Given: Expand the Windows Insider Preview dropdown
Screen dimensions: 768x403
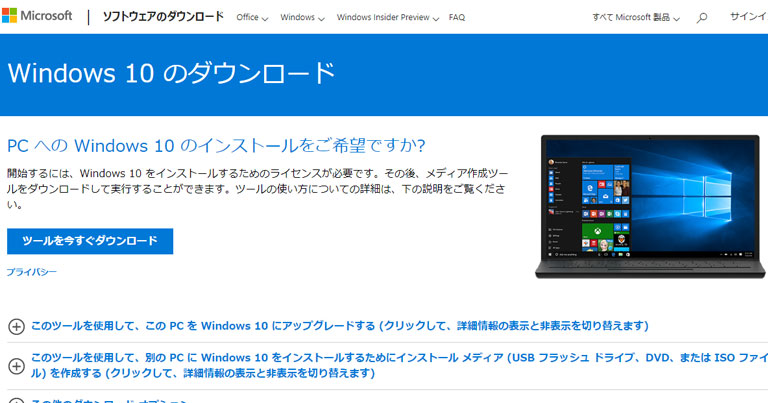Looking at the screenshot, I should (388, 18).
